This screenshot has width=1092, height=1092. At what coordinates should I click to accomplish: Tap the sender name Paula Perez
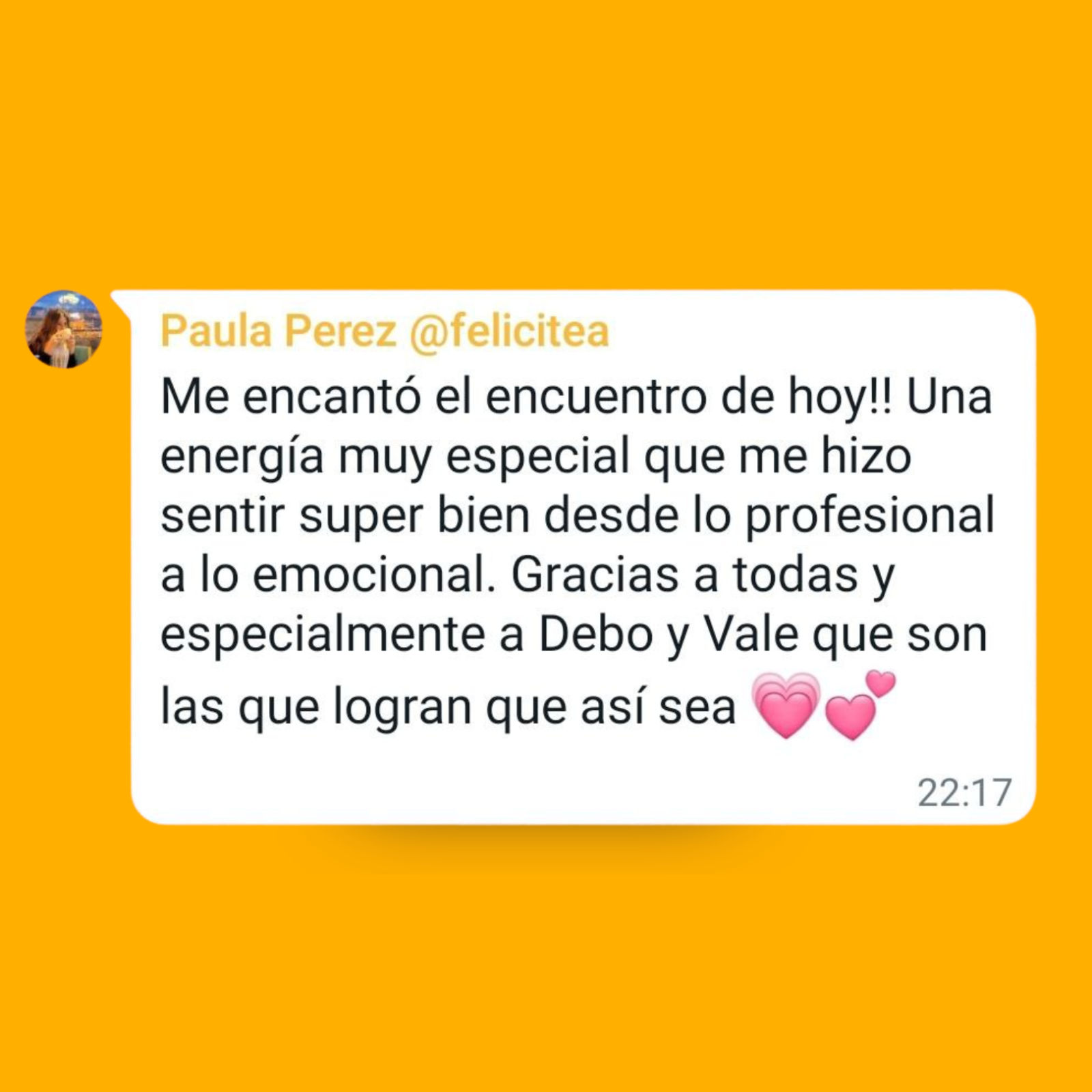point(278,331)
